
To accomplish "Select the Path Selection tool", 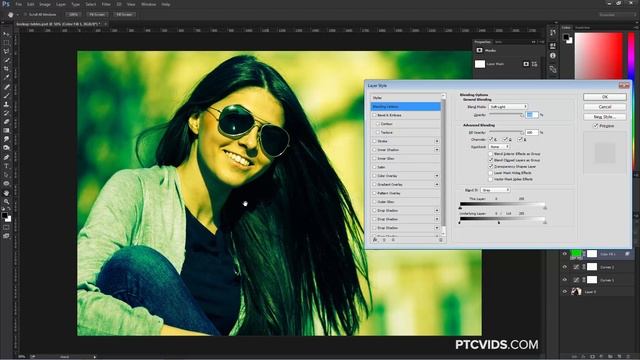I will 6,175.
